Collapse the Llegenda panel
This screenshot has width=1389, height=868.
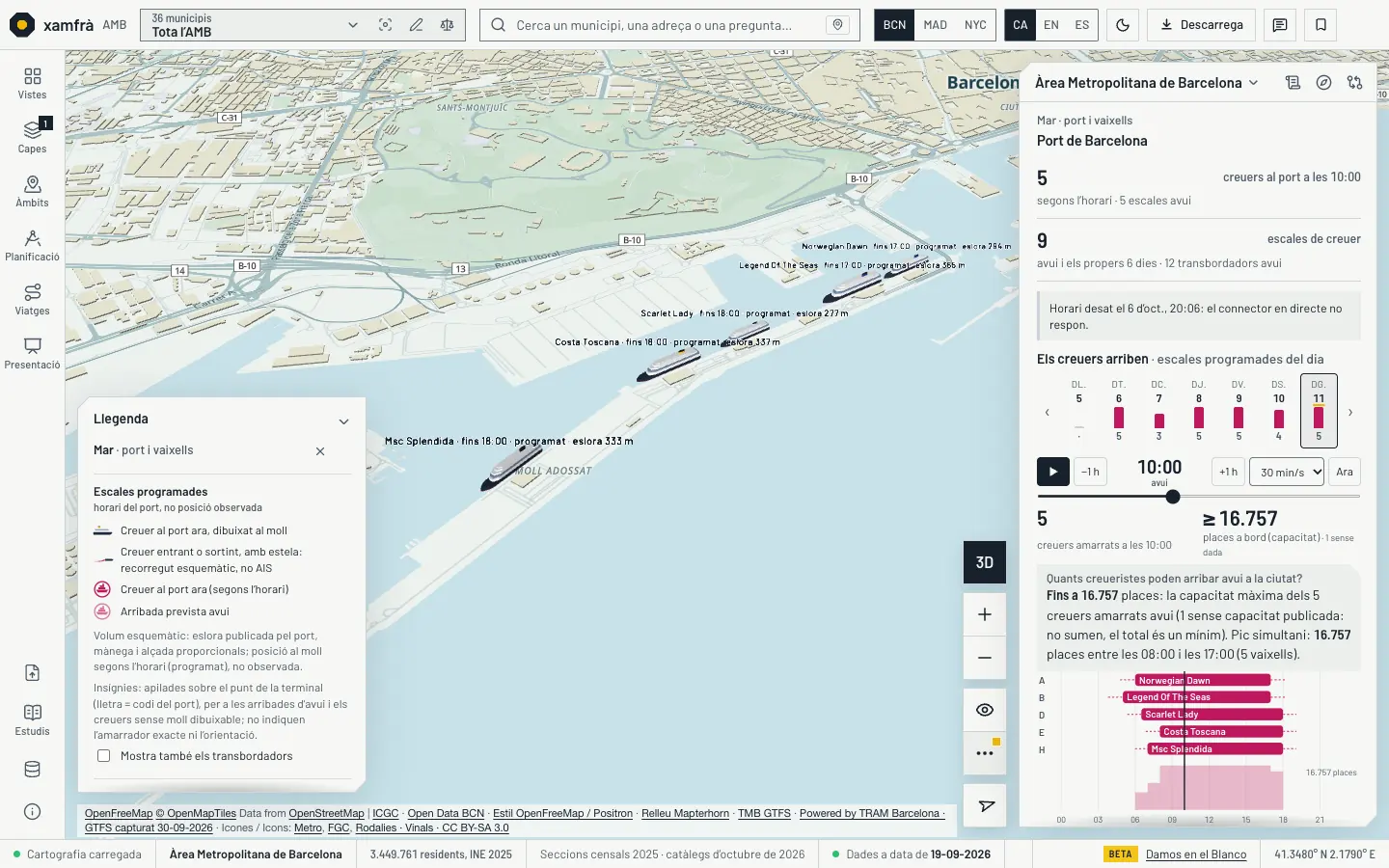(343, 421)
